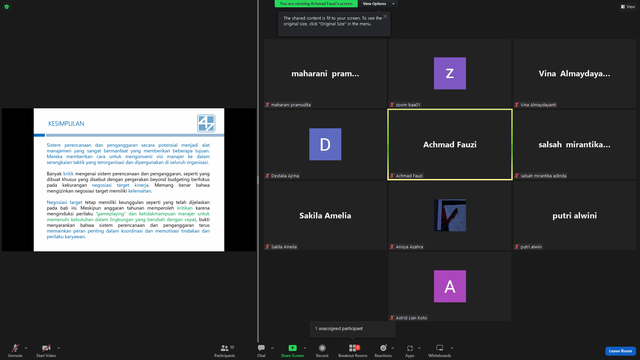Click the muted mic icon beside Destalia Ajrina
640x360 pixels.
pyautogui.click(x=268, y=176)
